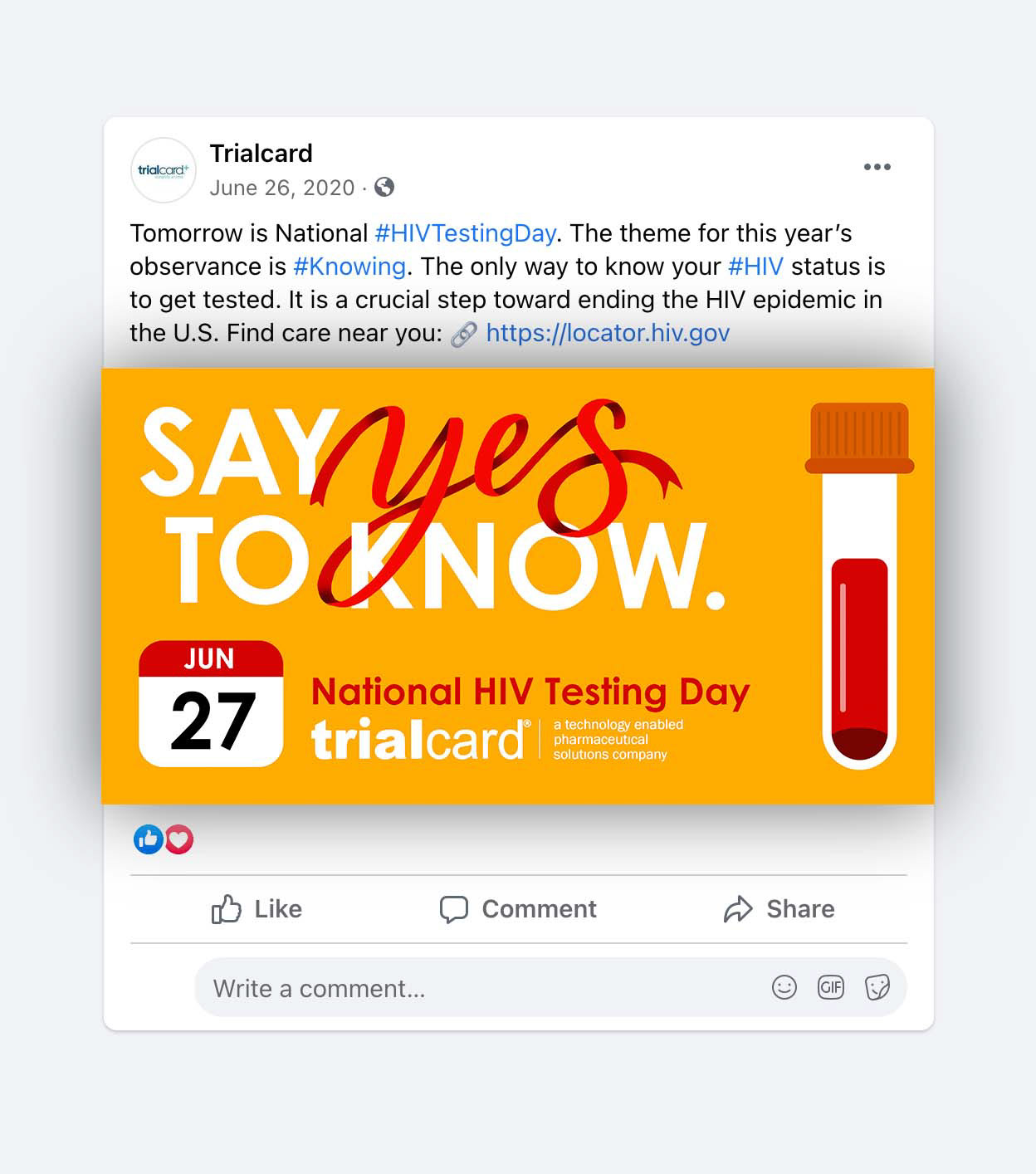Like the post
The width and height of the screenshot is (1036, 1174).
[x=257, y=909]
